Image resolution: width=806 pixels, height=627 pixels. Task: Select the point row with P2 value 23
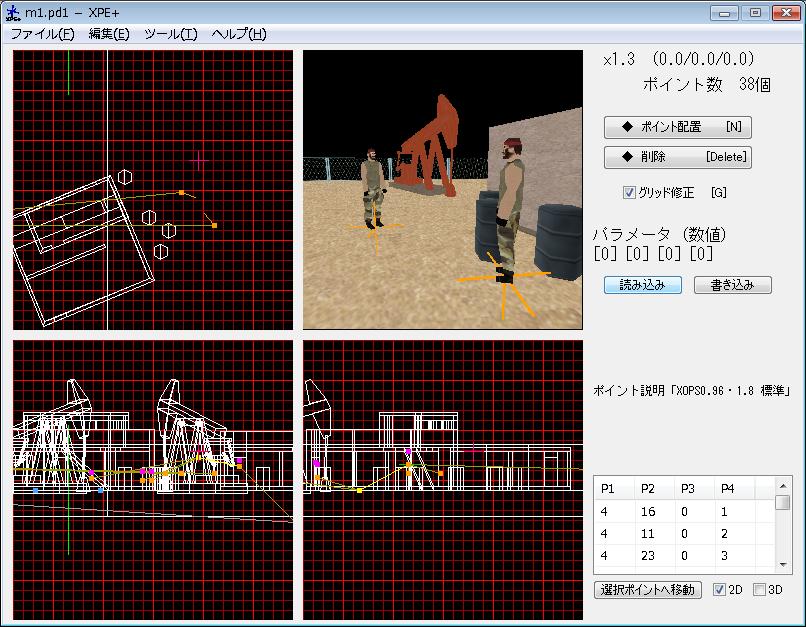tap(685, 556)
